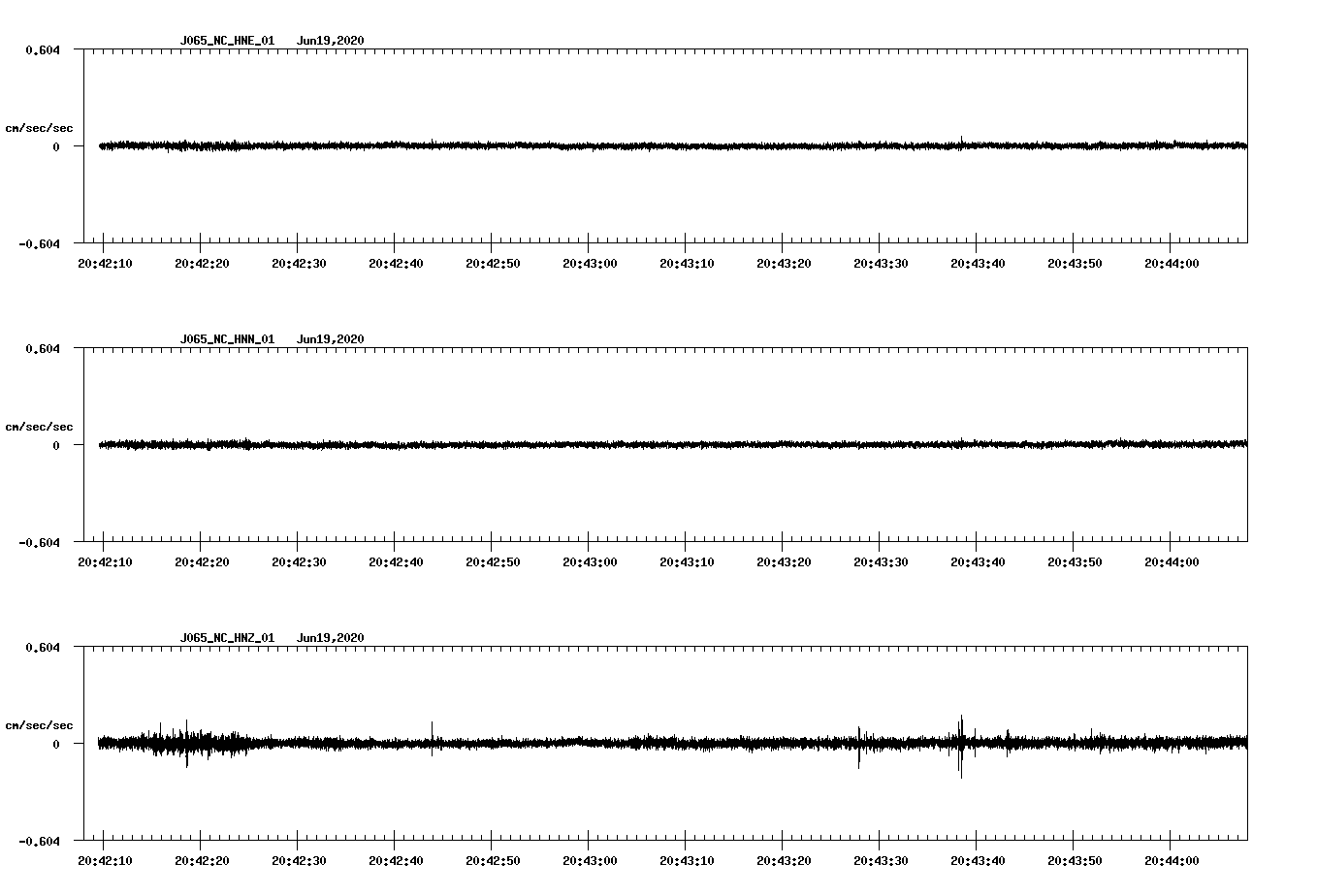Select the Jun19,2020 date on HNE plot

(331, 41)
